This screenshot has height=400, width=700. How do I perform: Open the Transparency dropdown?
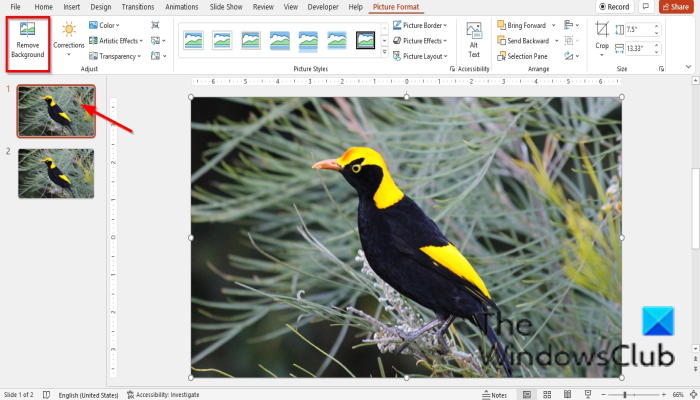pyautogui.click(x=115, y=56)
